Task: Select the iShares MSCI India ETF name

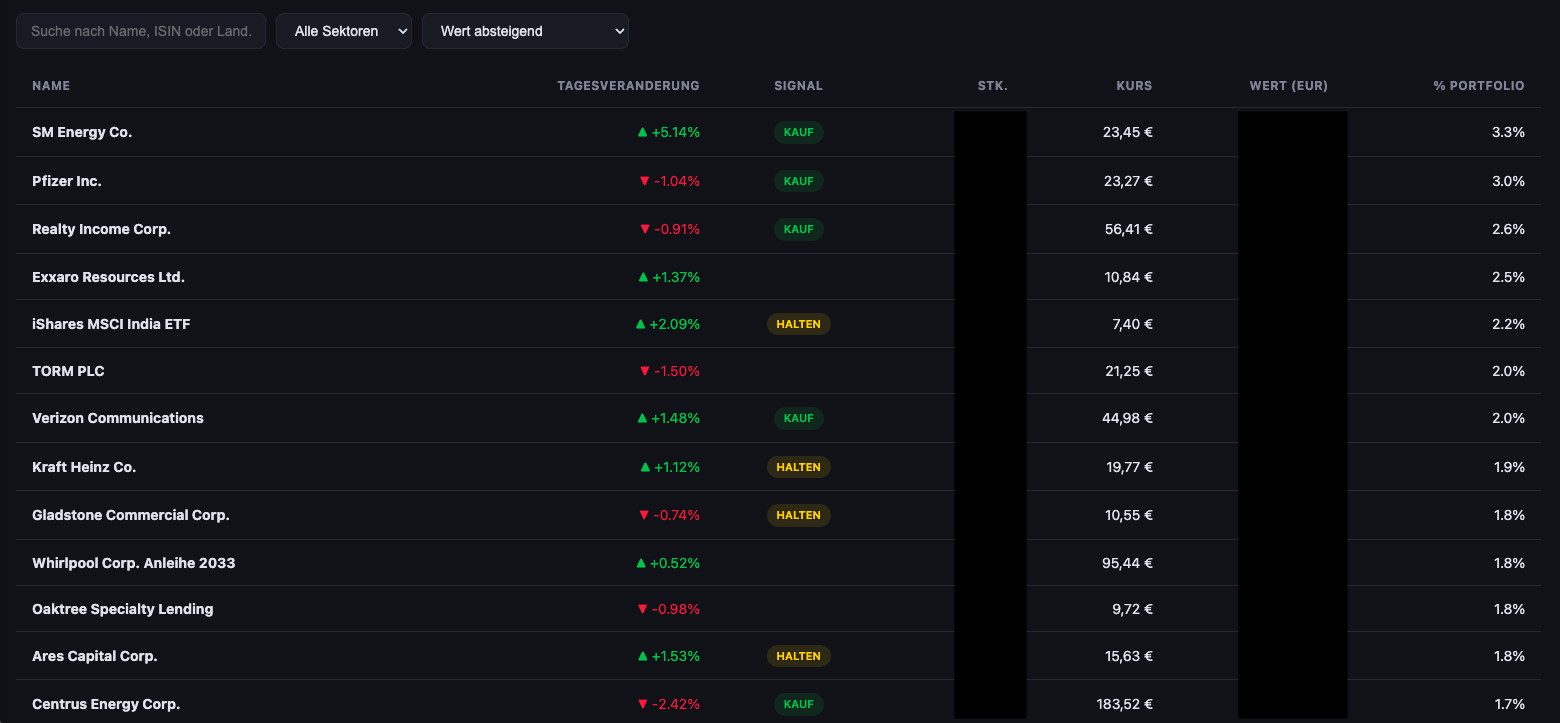Action: pyautogui.click(x=111, y=324)
